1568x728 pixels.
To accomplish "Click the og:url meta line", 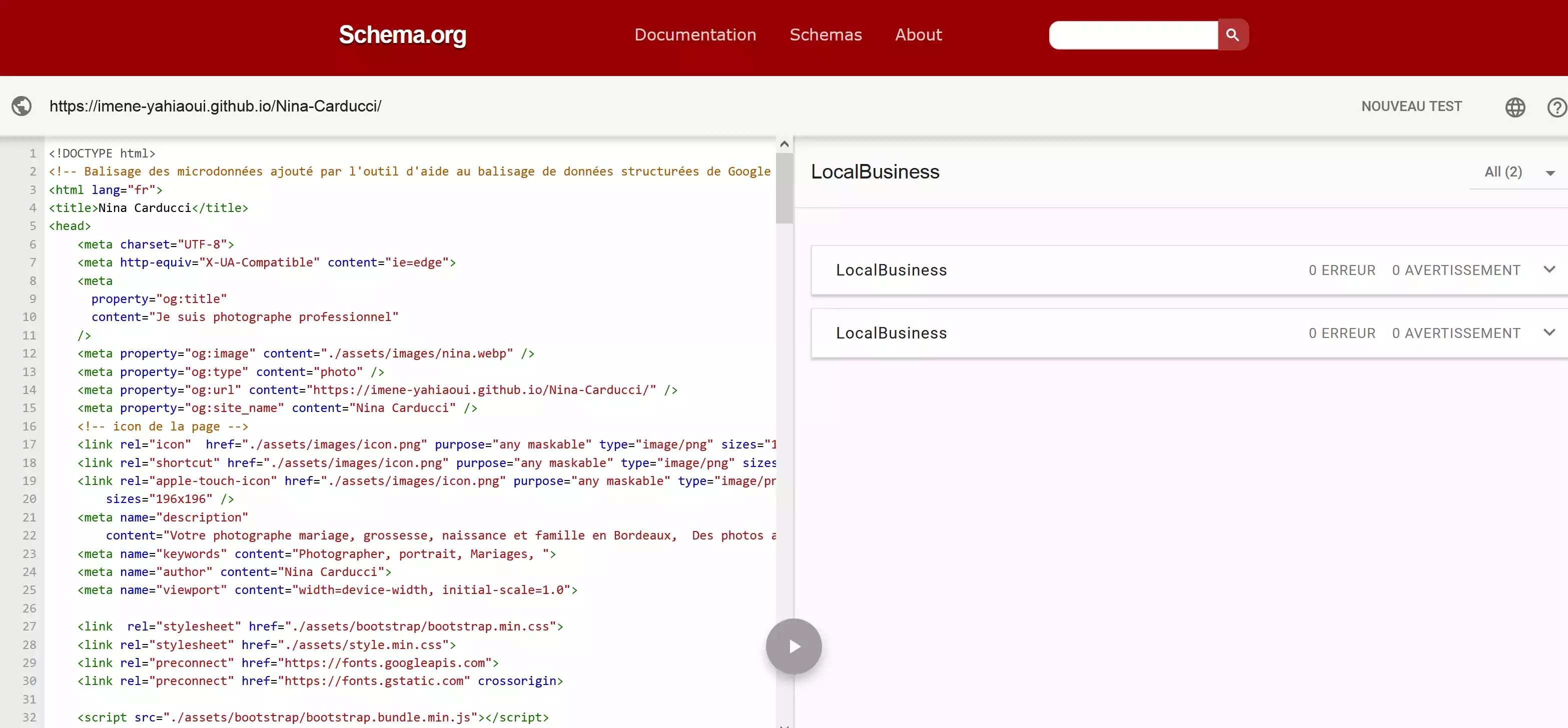I will point(377,390).
